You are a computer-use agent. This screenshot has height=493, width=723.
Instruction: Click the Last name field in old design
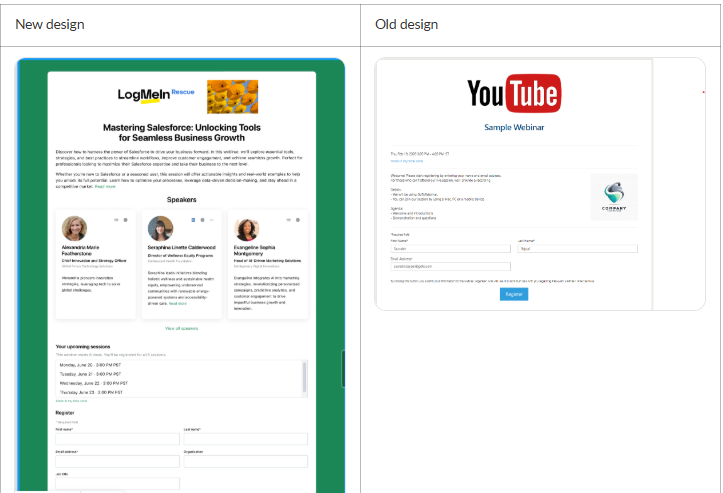pyautogui.click(x=577, y=249)
